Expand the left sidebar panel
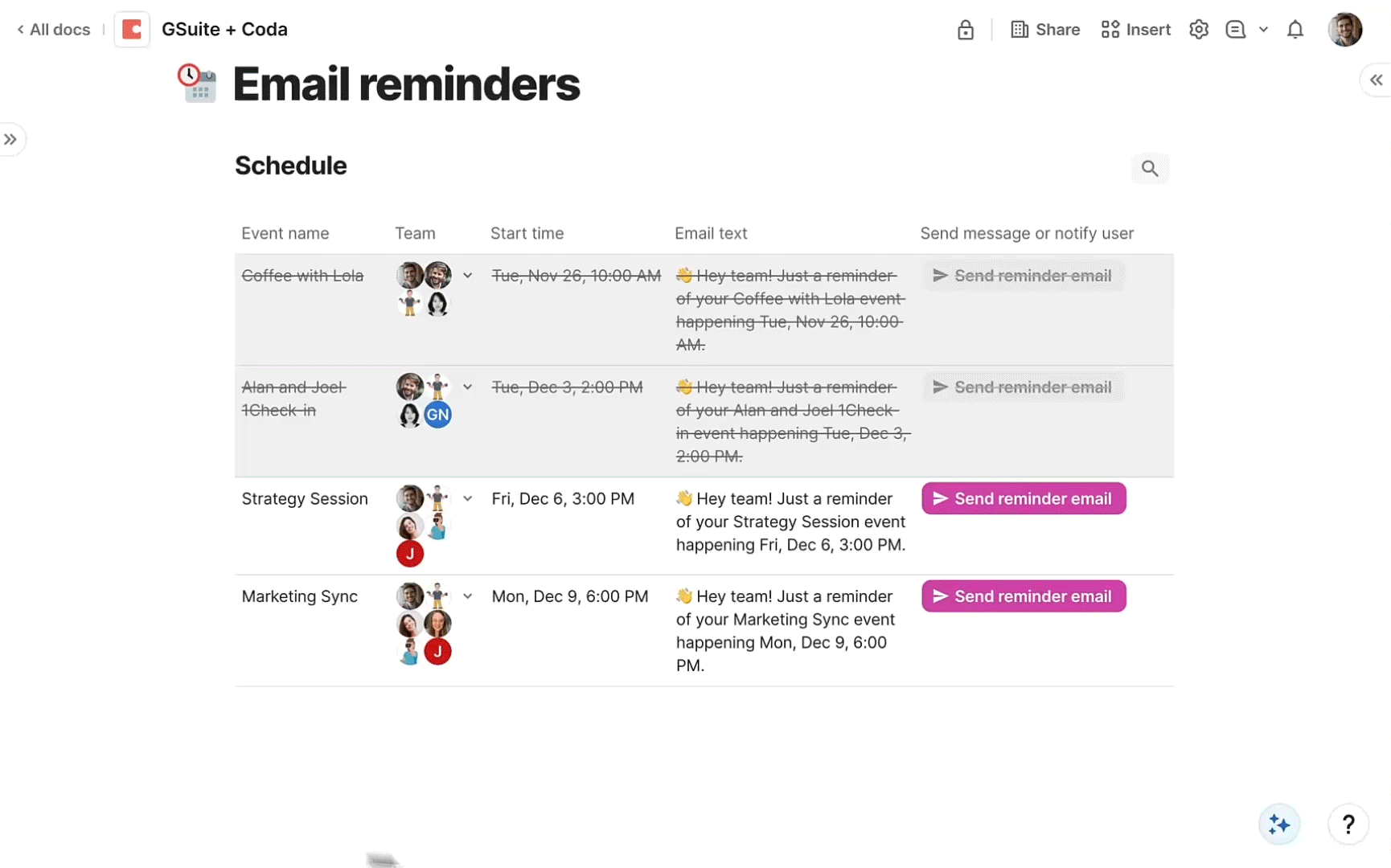Viewport: 1391px width, 868px height. [x=10, y=140]
